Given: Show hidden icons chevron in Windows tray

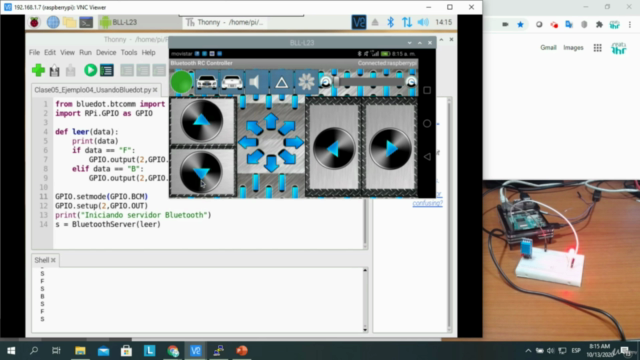Looking at the screenshot, I should tap(528, 351).
